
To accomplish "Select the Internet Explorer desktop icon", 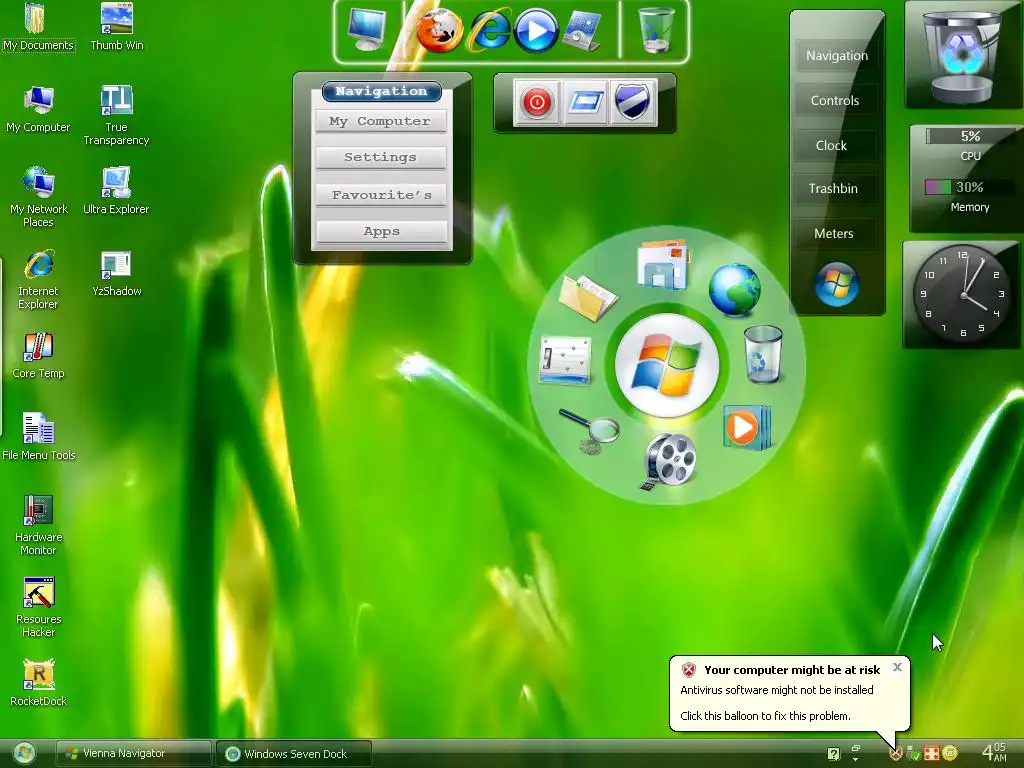I will point(38,280).
